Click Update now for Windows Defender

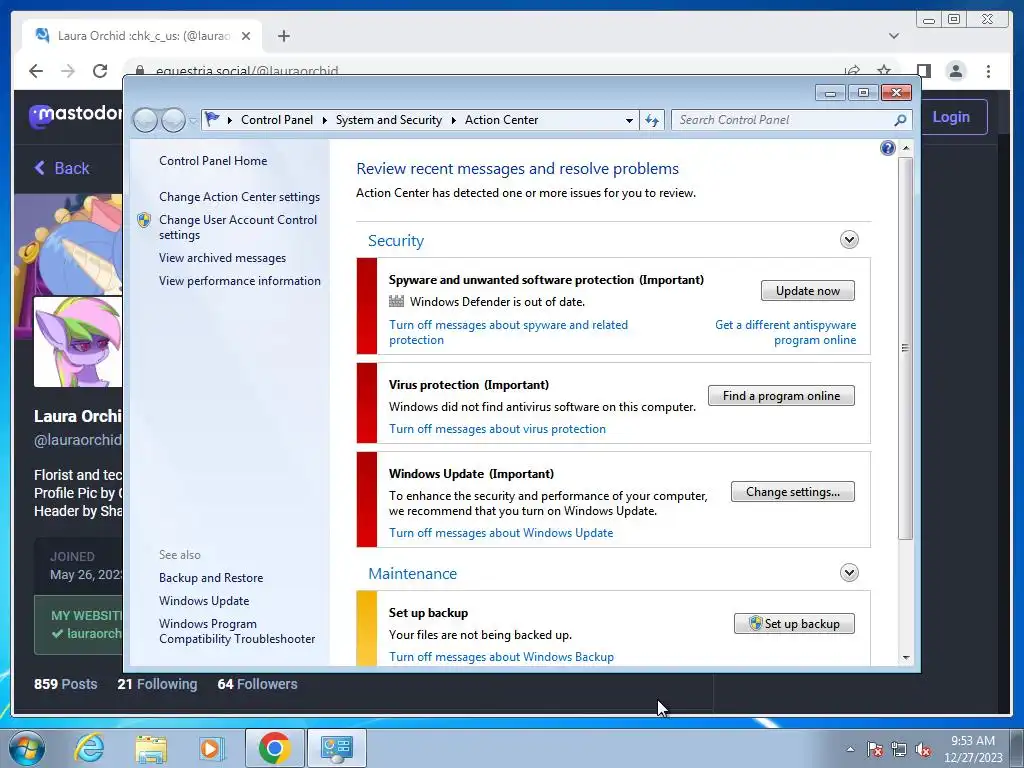(x=808, y=291)
